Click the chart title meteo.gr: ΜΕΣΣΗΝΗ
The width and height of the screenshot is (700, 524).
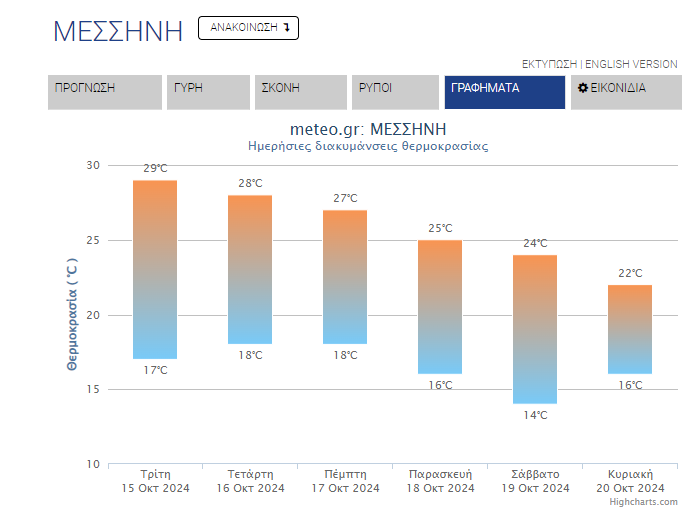[x=368, y=129]
